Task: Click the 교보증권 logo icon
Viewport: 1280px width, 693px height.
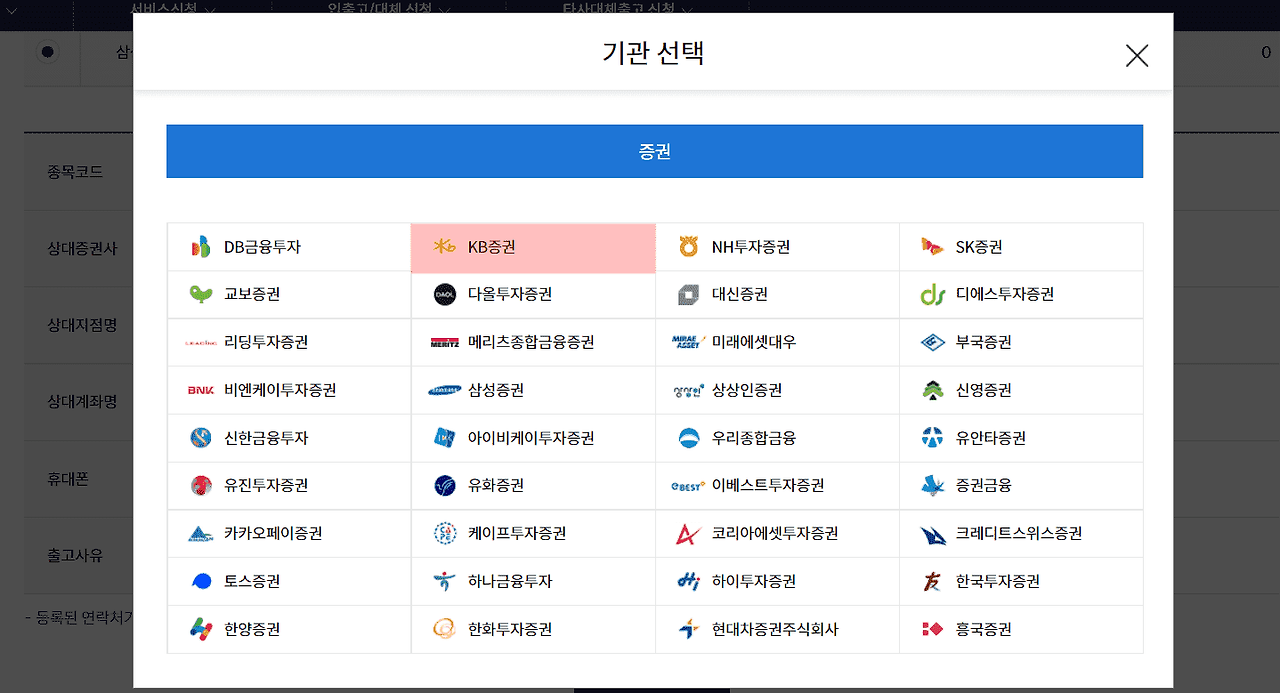Action: 201,295
